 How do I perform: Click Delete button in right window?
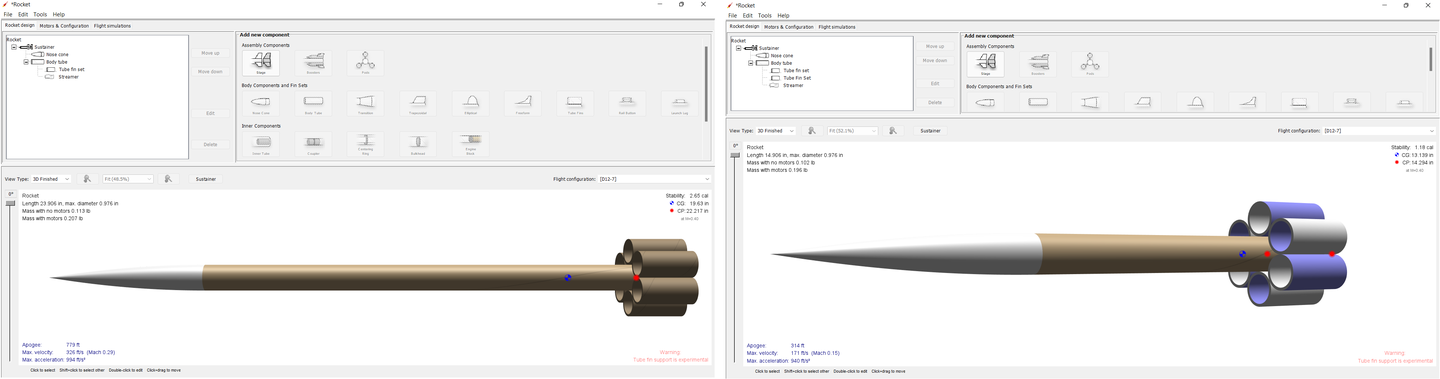pos(935,102)
